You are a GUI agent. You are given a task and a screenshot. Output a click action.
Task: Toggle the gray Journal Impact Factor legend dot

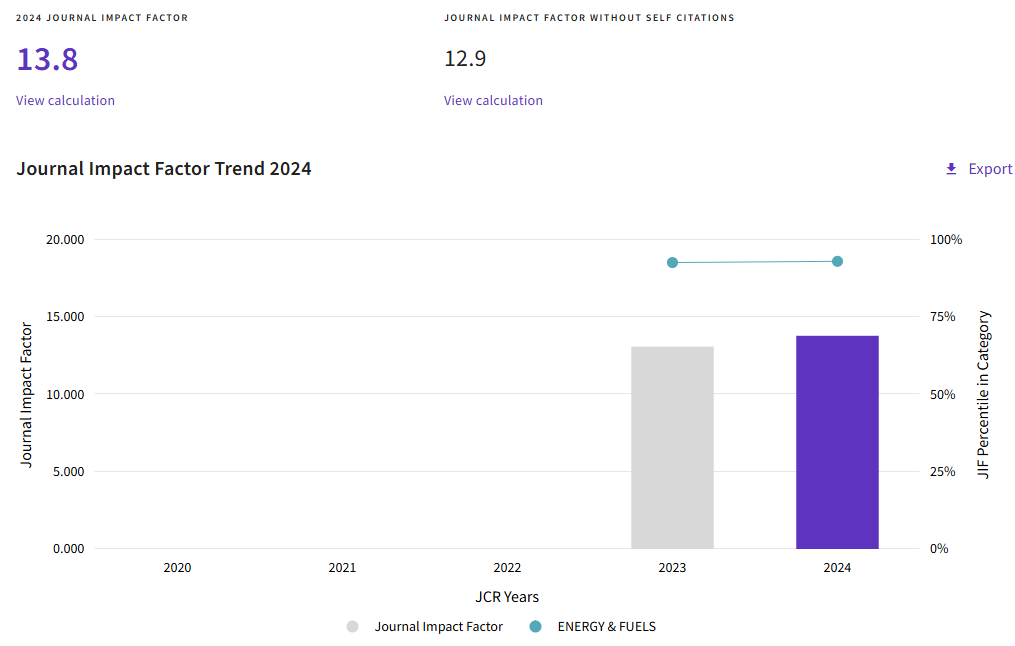pos(352,627)
